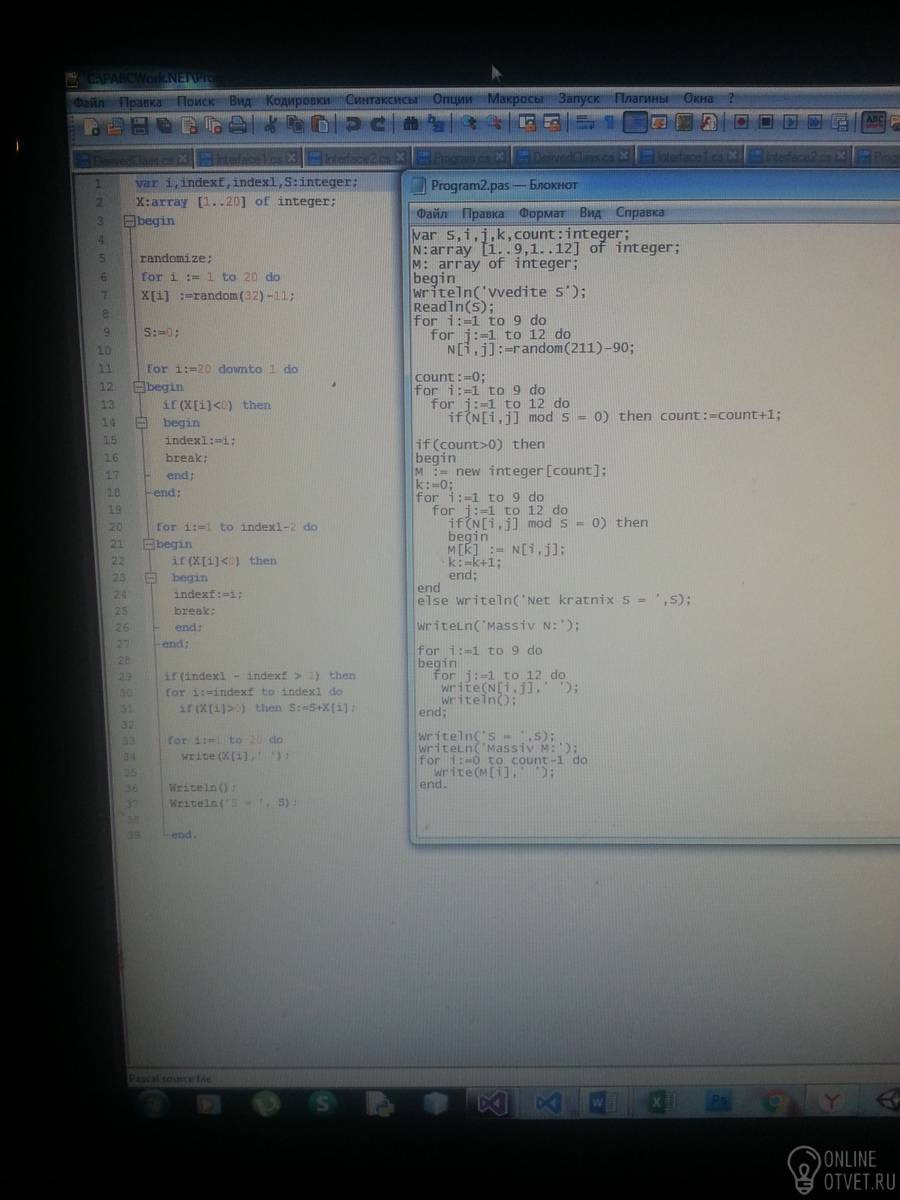Click the Copy toolbar icon
The width and height of the screenshot is (900, 1200).
(x=295, y=125)
